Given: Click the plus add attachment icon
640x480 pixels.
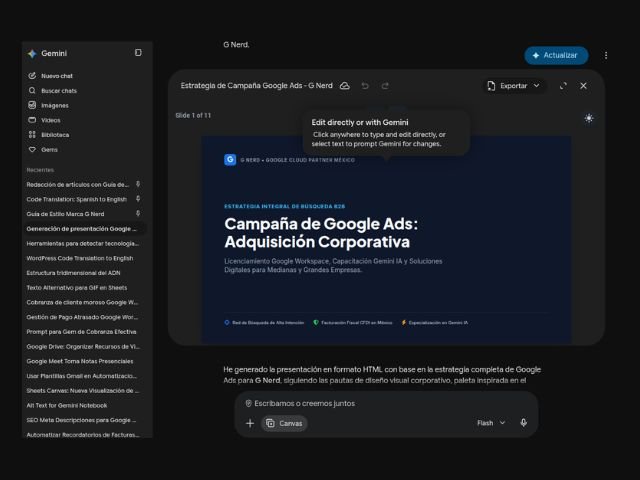Looking at the screenshot, I should (250, 423).
